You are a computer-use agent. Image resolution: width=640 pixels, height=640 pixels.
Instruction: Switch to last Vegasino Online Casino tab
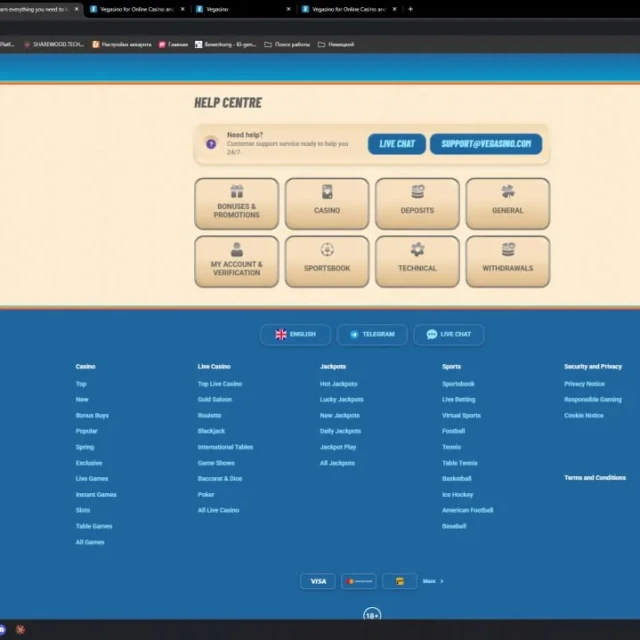pos(349,9)
